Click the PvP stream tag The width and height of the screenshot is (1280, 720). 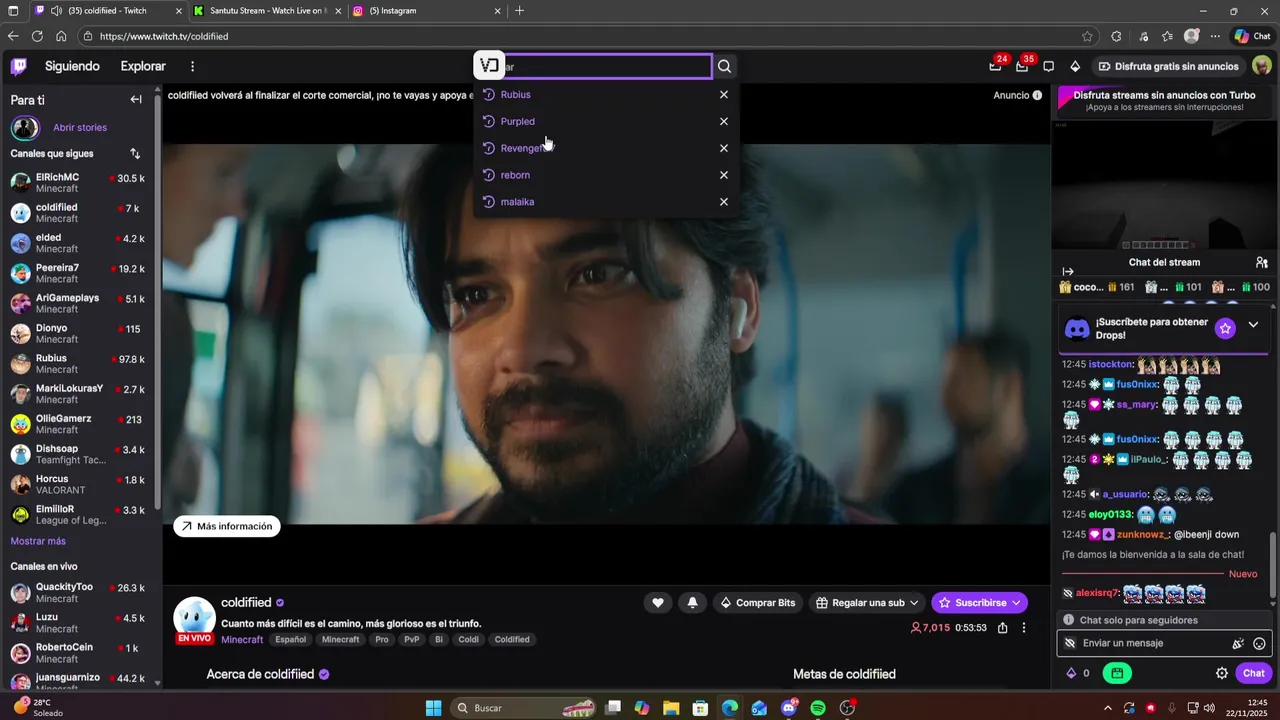411,639
